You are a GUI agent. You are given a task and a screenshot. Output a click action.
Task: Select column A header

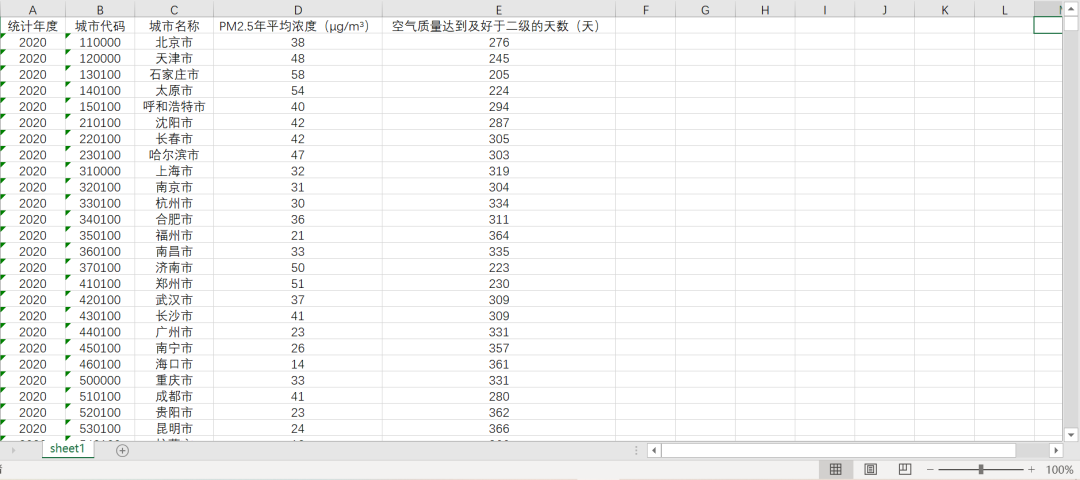(x=33, y=10)
